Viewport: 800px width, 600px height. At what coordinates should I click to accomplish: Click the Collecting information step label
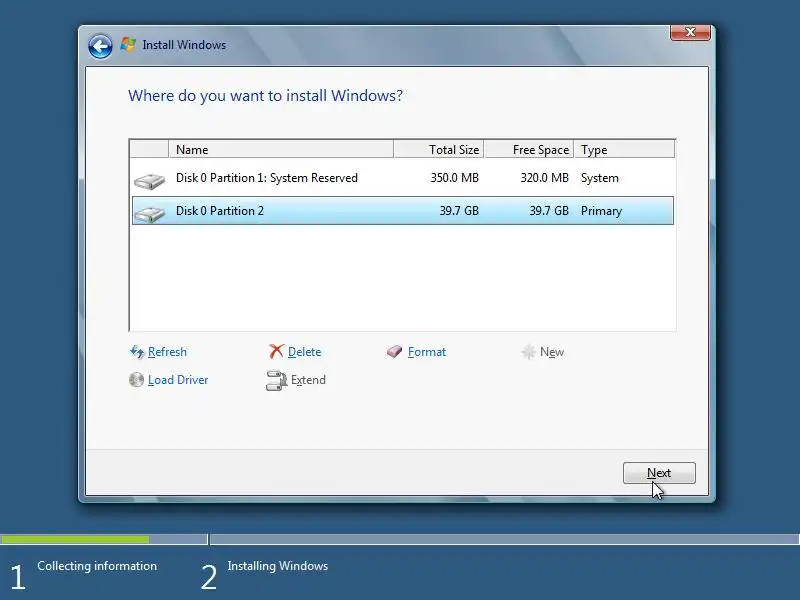97,566
